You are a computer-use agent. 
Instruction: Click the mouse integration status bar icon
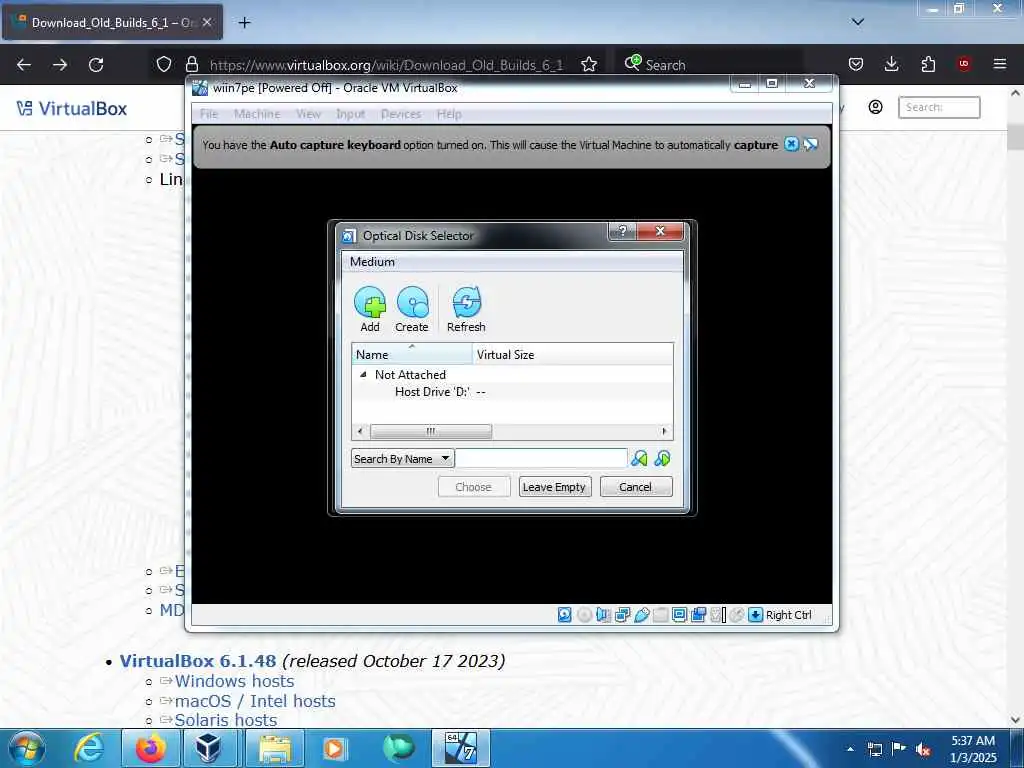(737, 615)
